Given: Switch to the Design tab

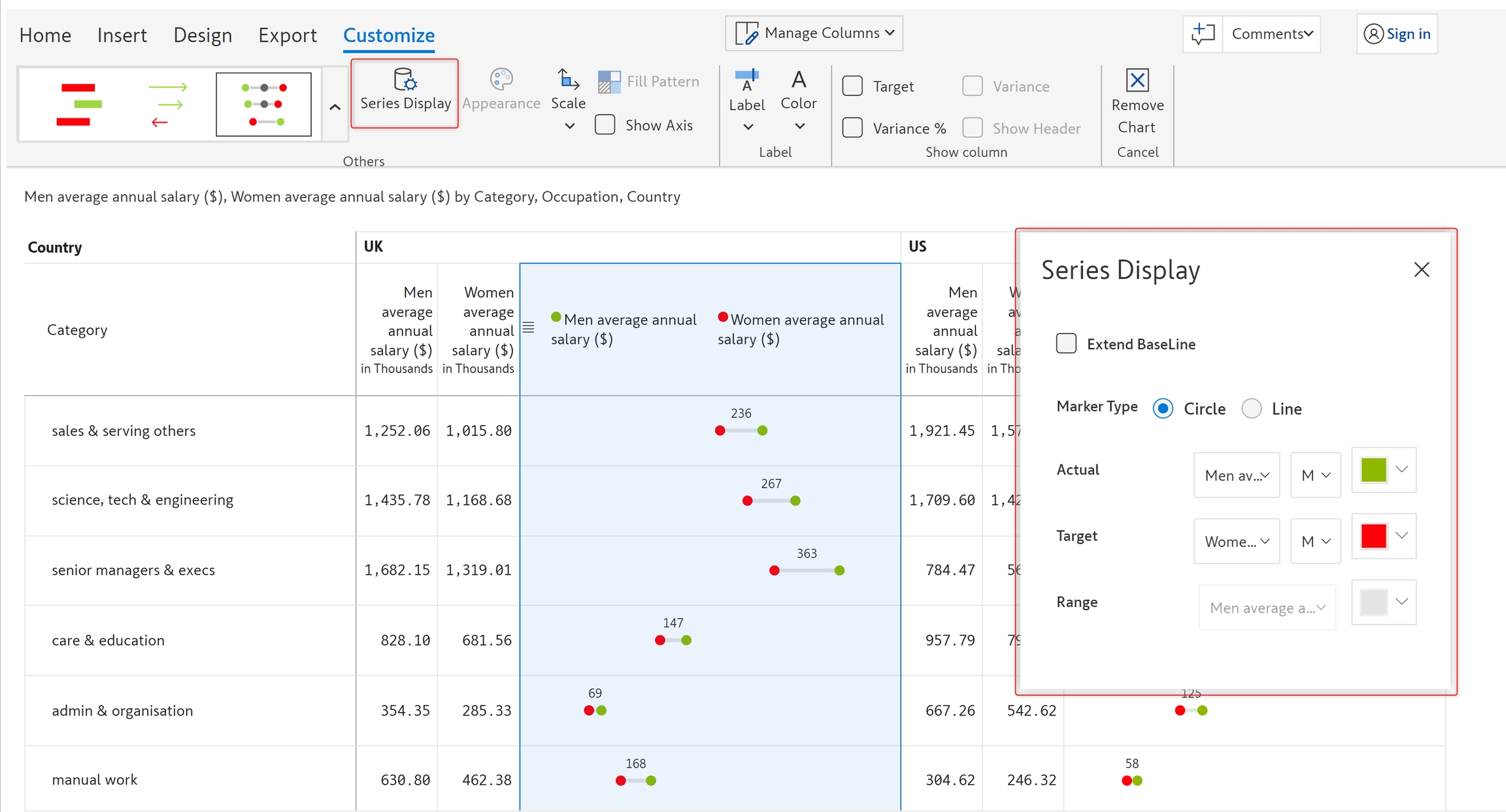Looking at the screenshot, I should [203, 35].
